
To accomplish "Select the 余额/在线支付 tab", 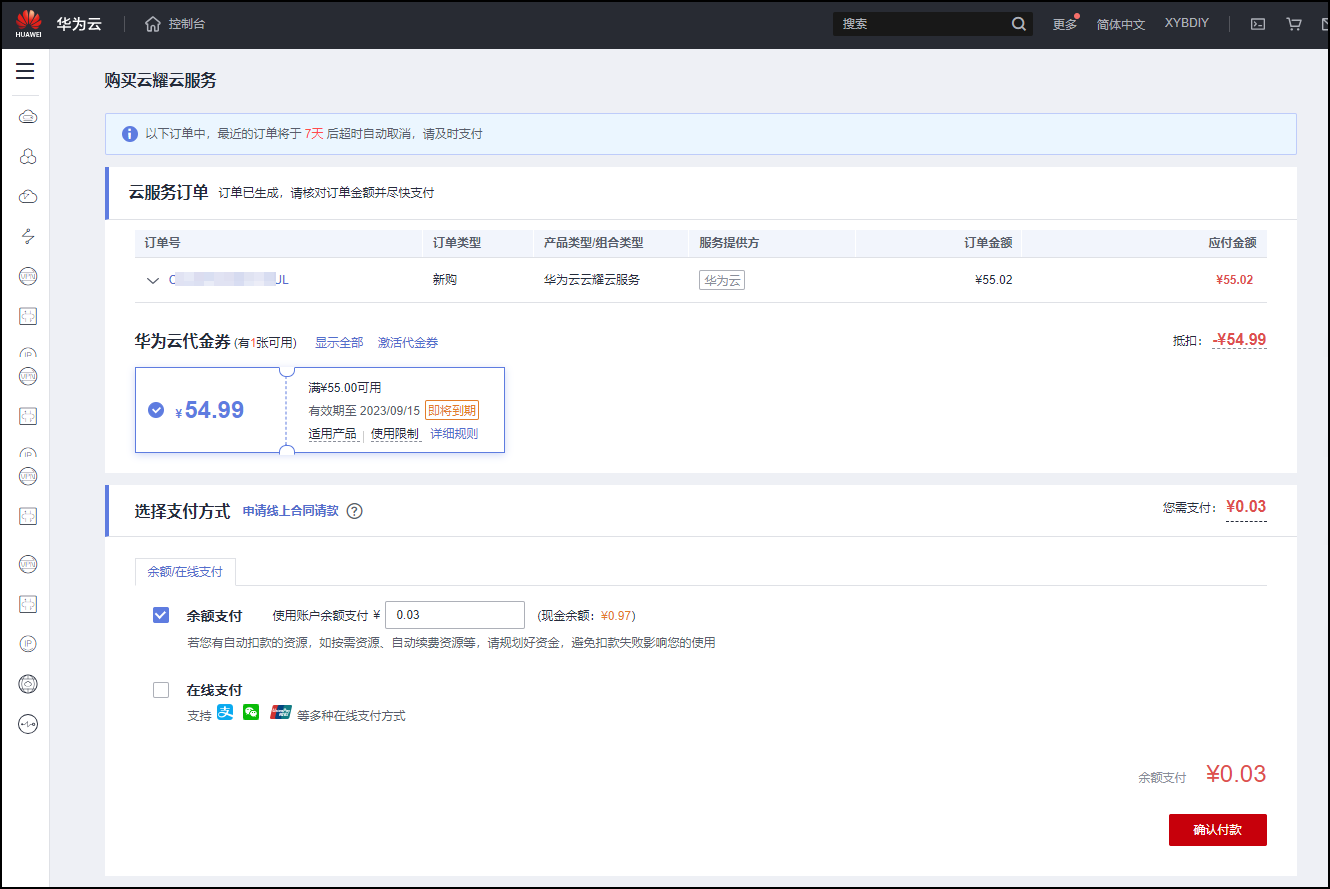I will pyautogui.click(x=185, y=572).
